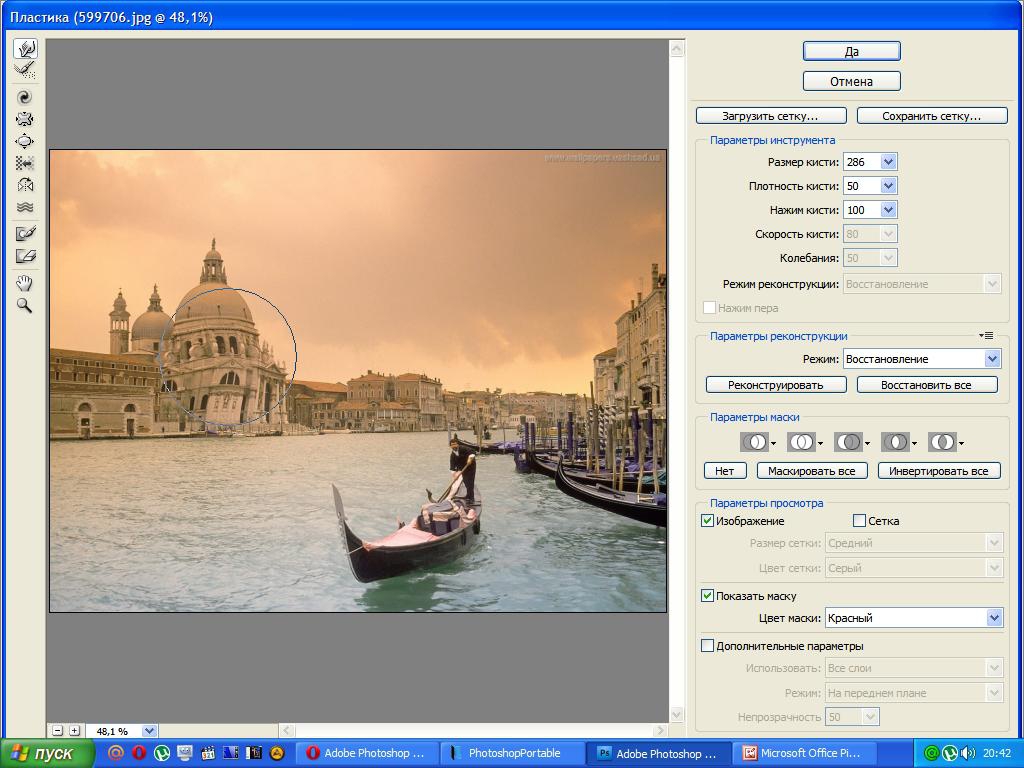
Task: Select the Hand tool
Action: [x=25, y=284]
